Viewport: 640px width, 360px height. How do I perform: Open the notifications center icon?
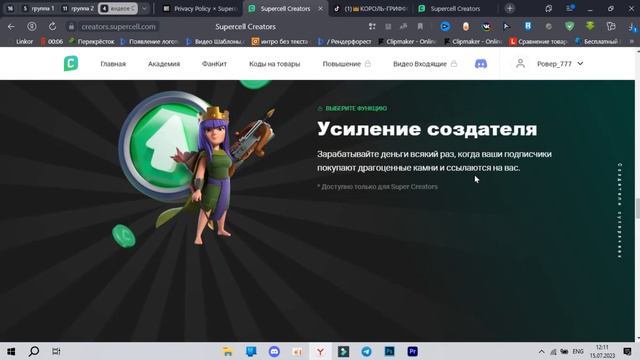tap(627, 351)
